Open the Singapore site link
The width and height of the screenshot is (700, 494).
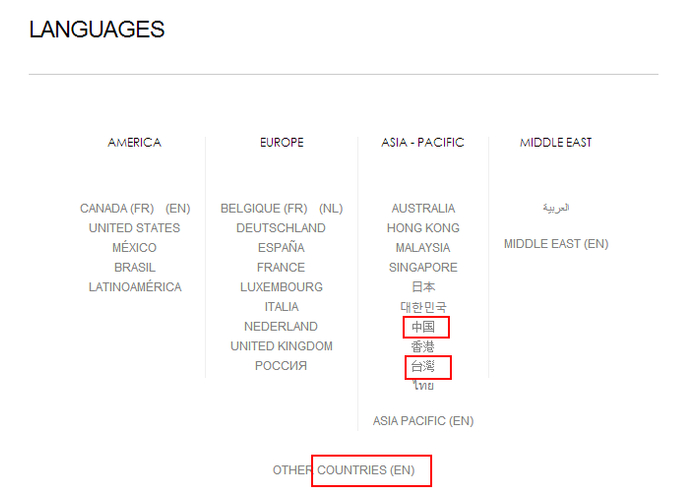[423, 267]
